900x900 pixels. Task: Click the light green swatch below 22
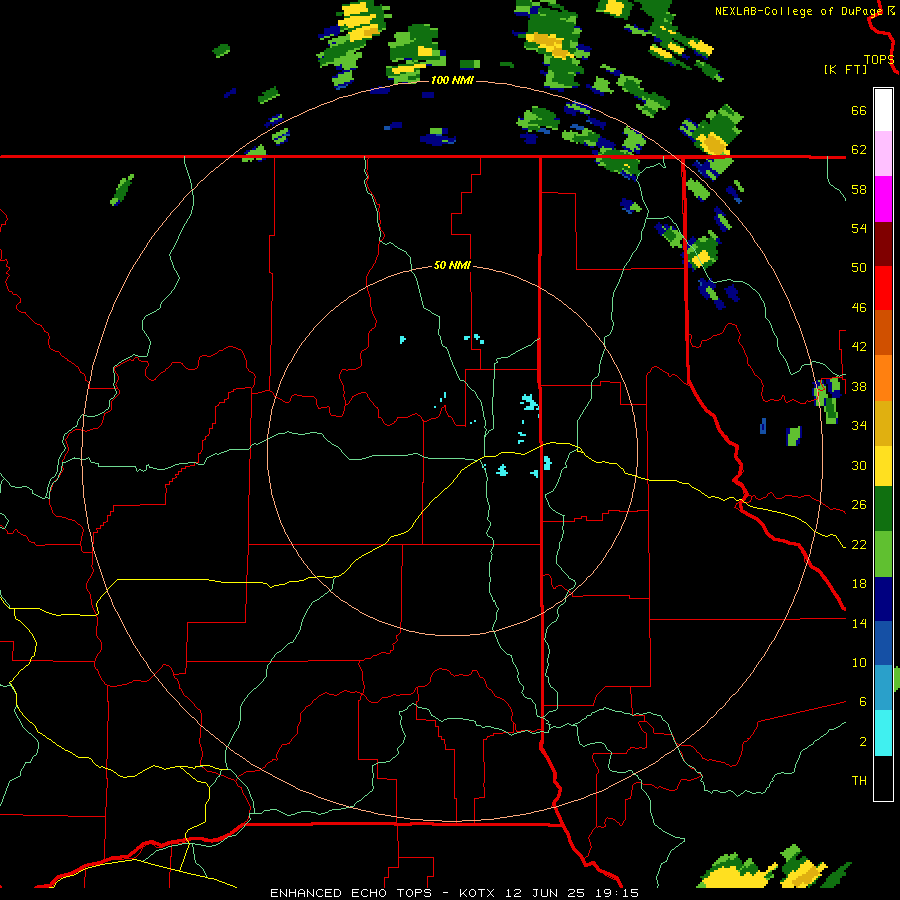[x=883, y=554]
